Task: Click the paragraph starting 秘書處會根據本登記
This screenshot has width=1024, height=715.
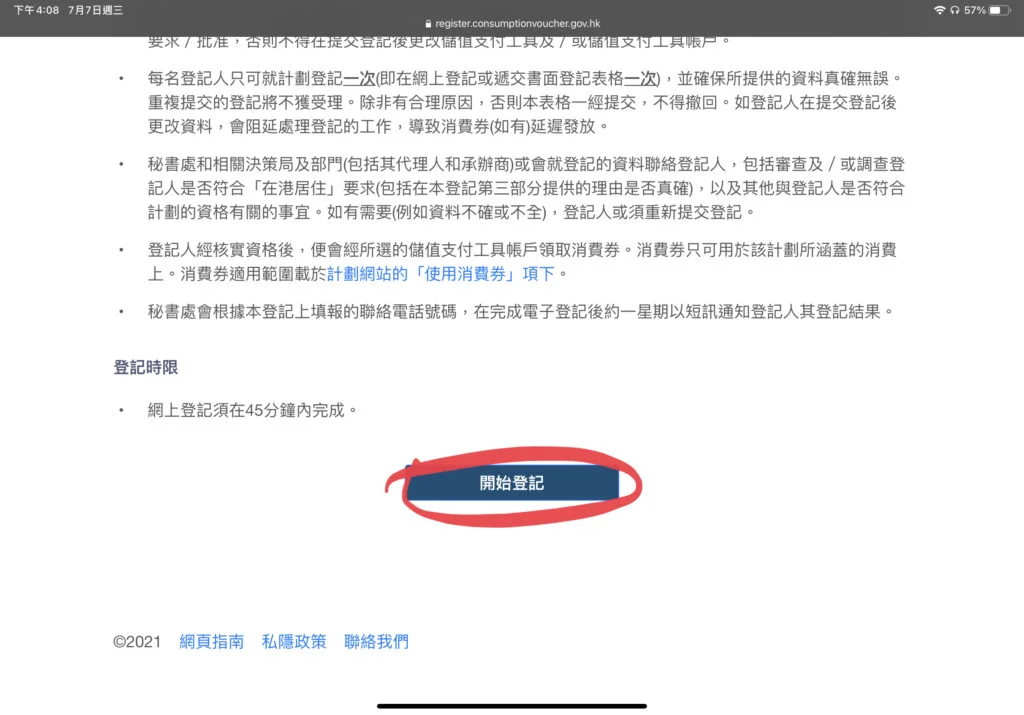Action: click(520, 312)
